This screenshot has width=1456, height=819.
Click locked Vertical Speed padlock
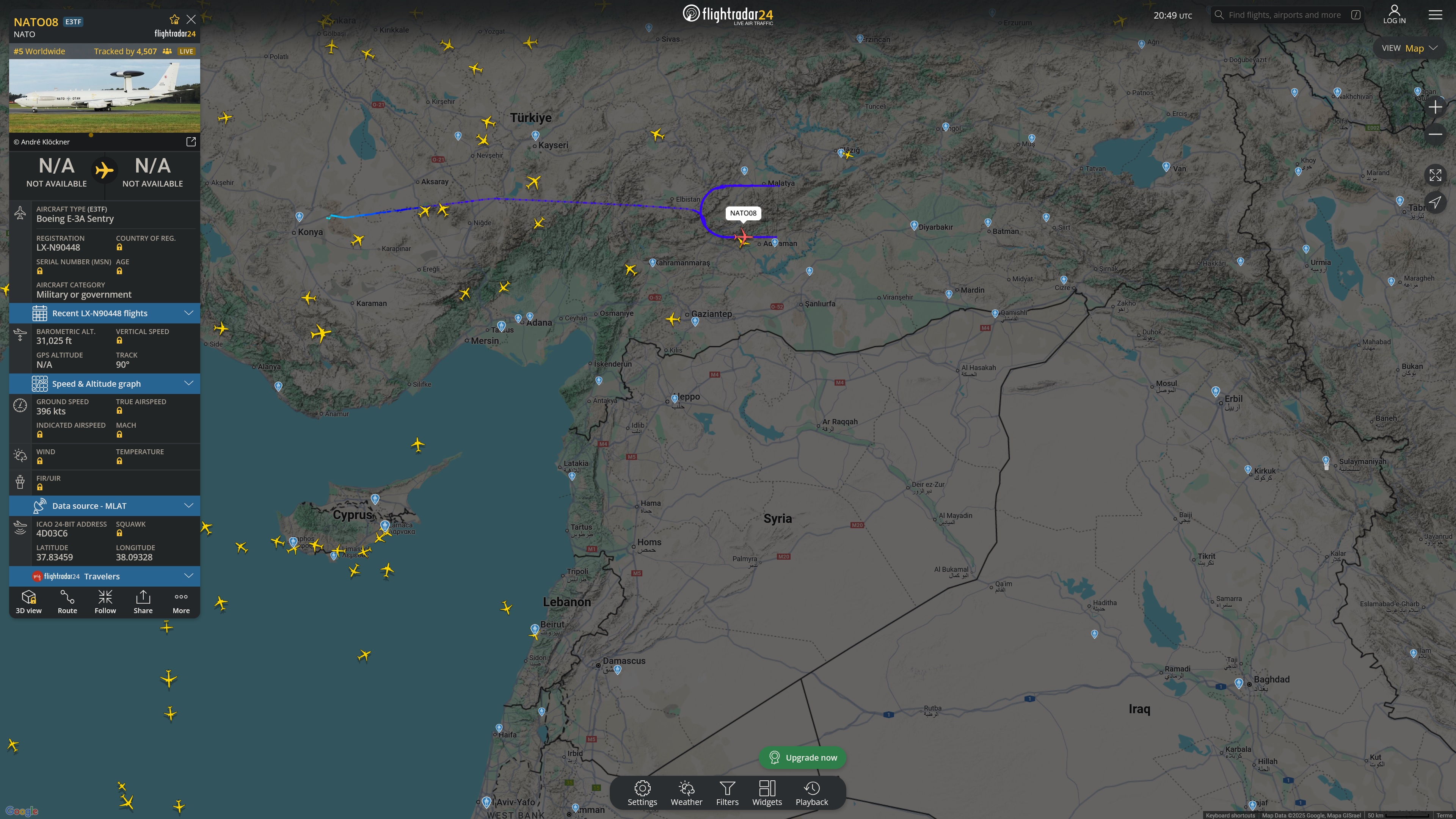click(119, 341)
